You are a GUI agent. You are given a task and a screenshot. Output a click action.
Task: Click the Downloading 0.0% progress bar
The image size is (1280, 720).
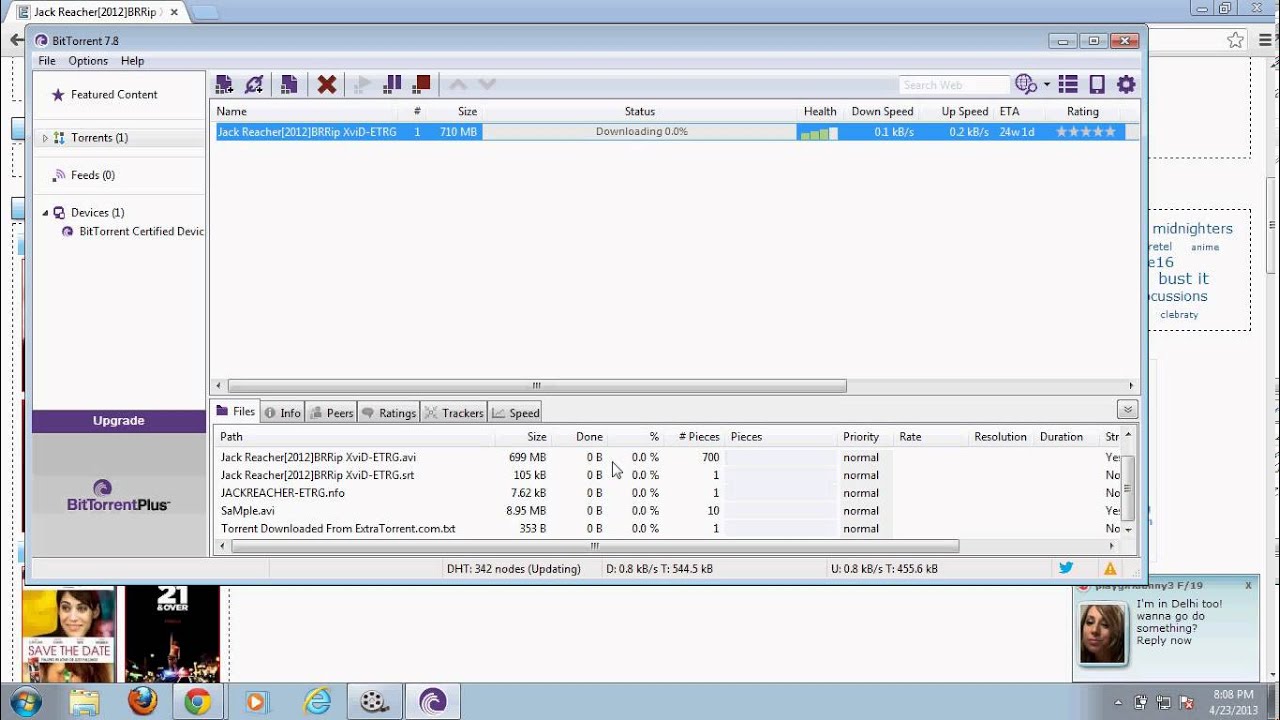640,132
